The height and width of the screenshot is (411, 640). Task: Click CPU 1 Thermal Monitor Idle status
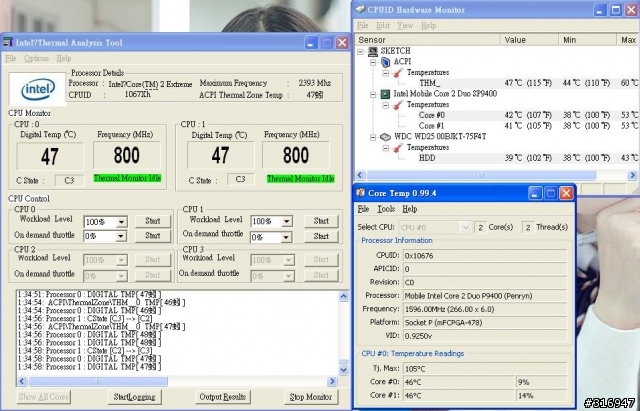click(300, 179)
